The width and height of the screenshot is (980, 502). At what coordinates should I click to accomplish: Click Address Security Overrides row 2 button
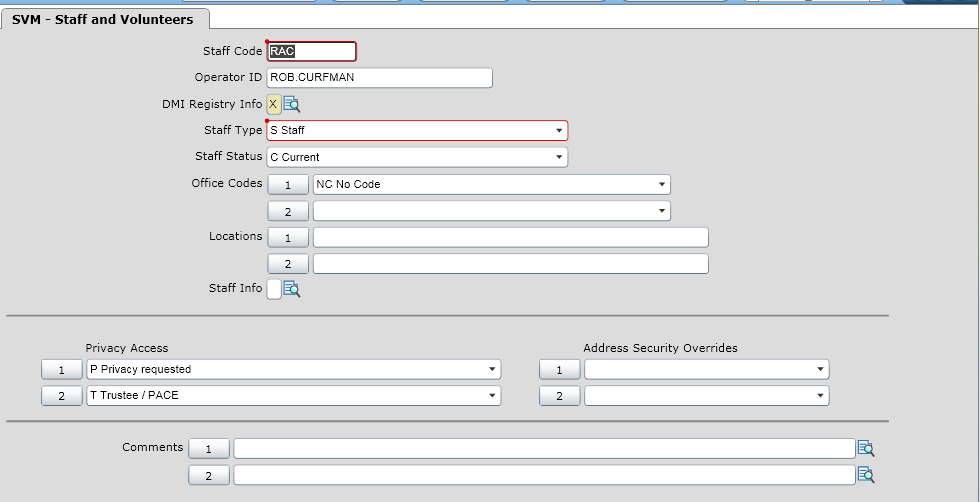(x=559, y=396)
